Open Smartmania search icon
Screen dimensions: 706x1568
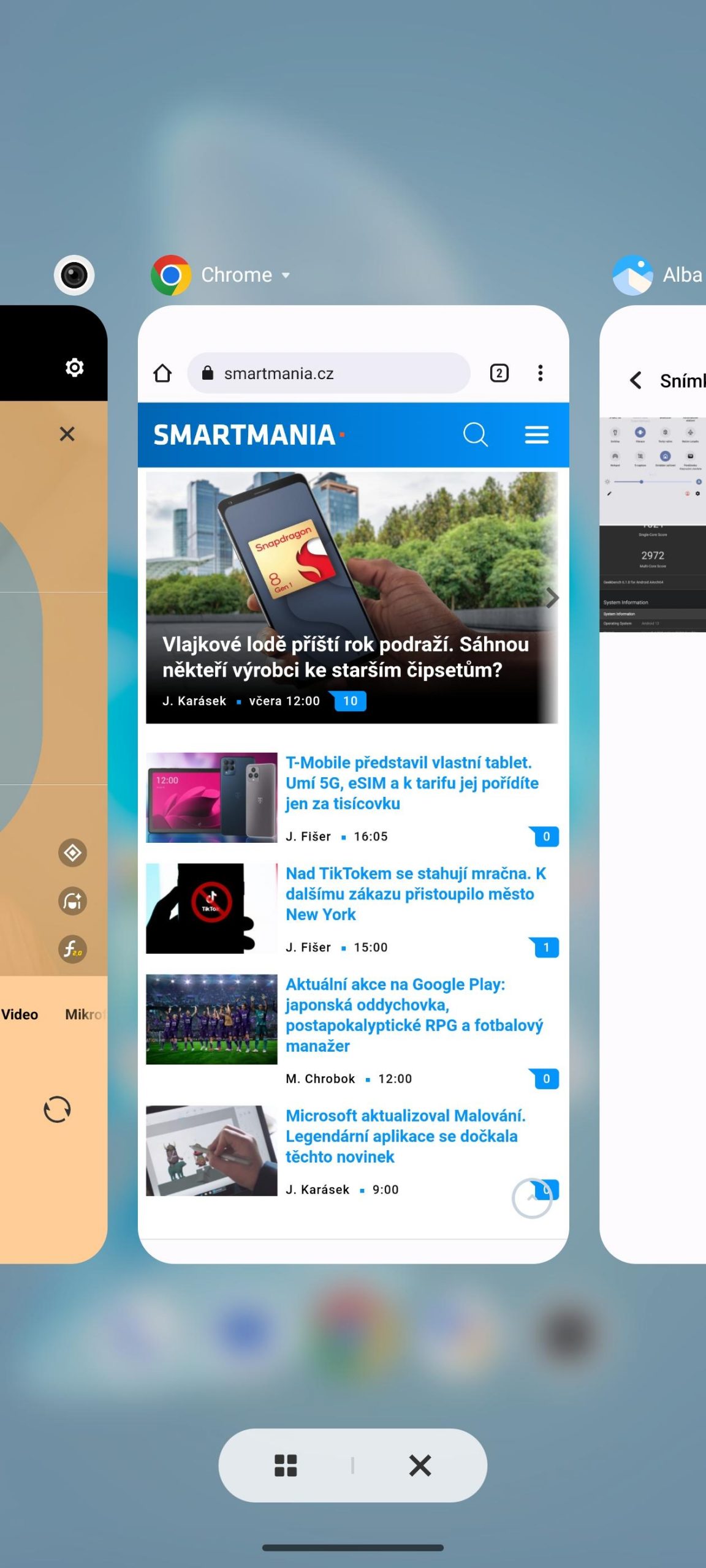click(476, 435)
